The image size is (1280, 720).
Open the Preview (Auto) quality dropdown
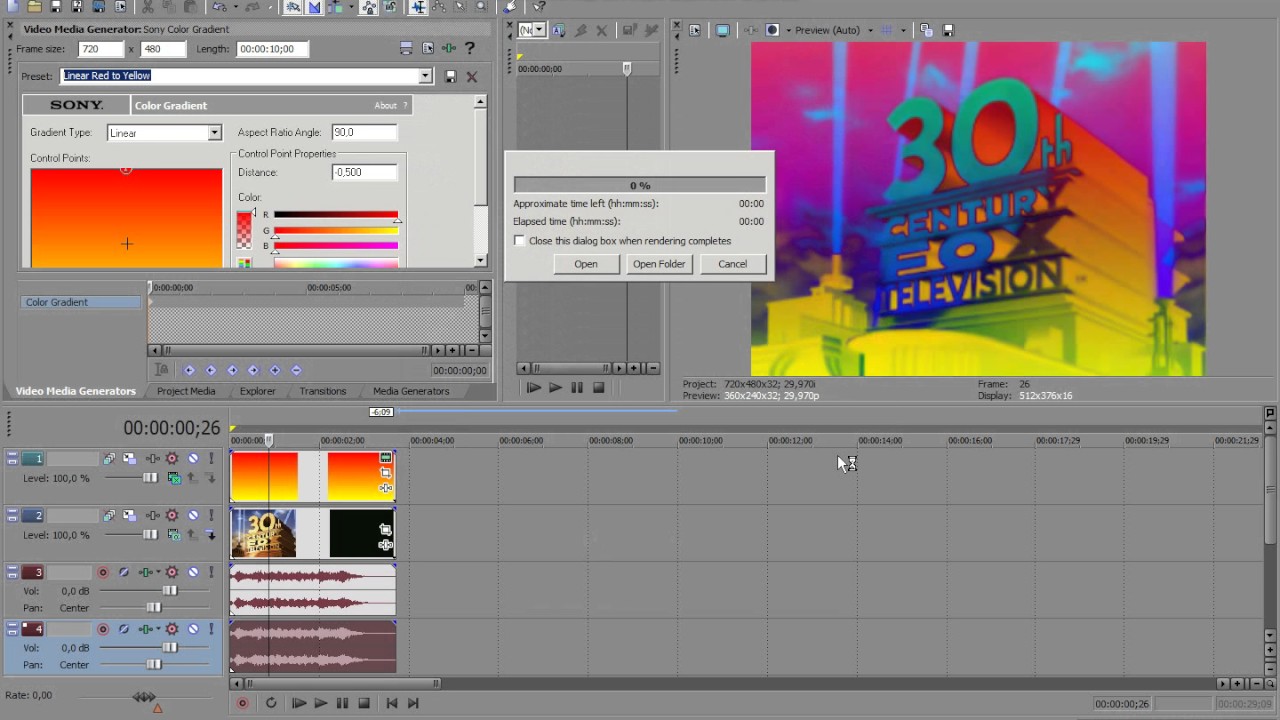(870, 30)
